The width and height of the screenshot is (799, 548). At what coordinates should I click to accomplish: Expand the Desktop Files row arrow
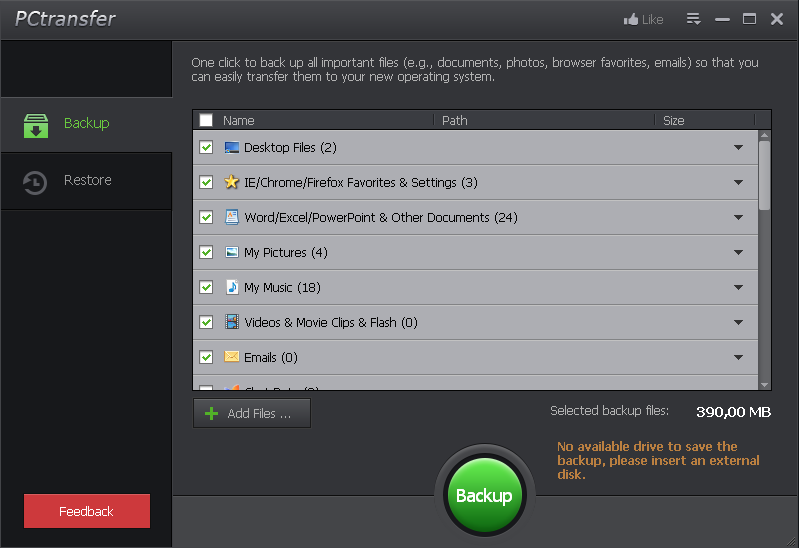(x=738, y=148)
